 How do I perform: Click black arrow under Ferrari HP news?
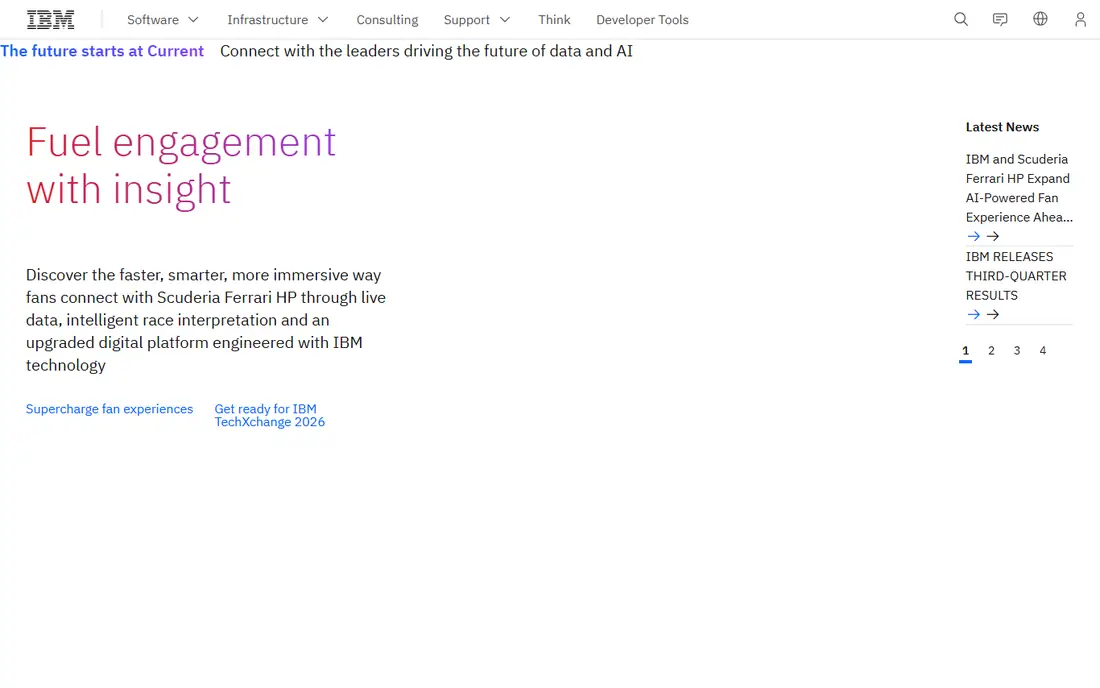point(993,236)
